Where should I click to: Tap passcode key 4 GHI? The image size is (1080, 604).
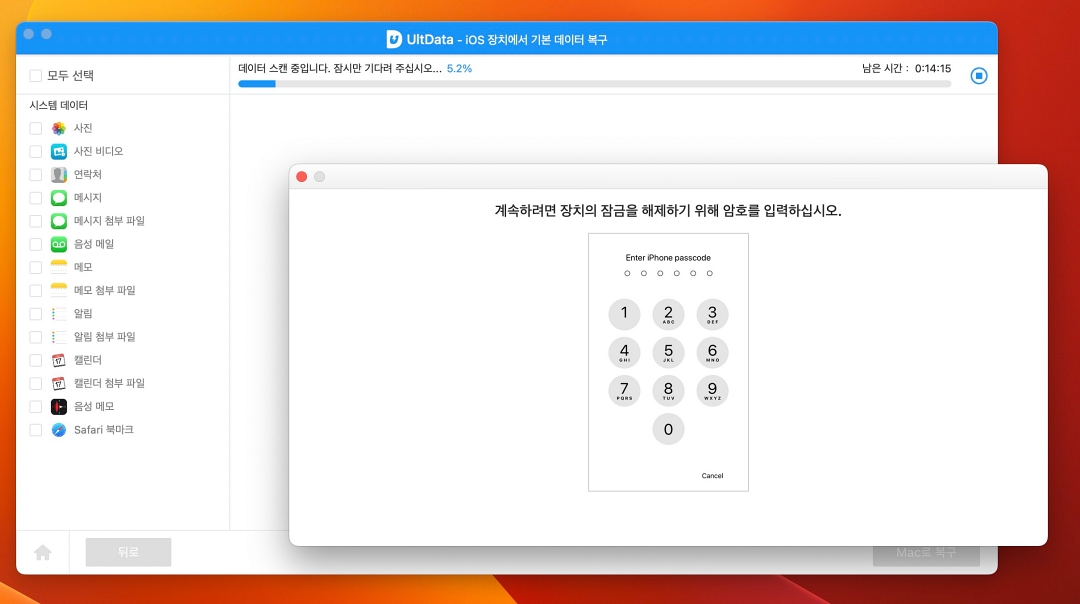point(624,353)
